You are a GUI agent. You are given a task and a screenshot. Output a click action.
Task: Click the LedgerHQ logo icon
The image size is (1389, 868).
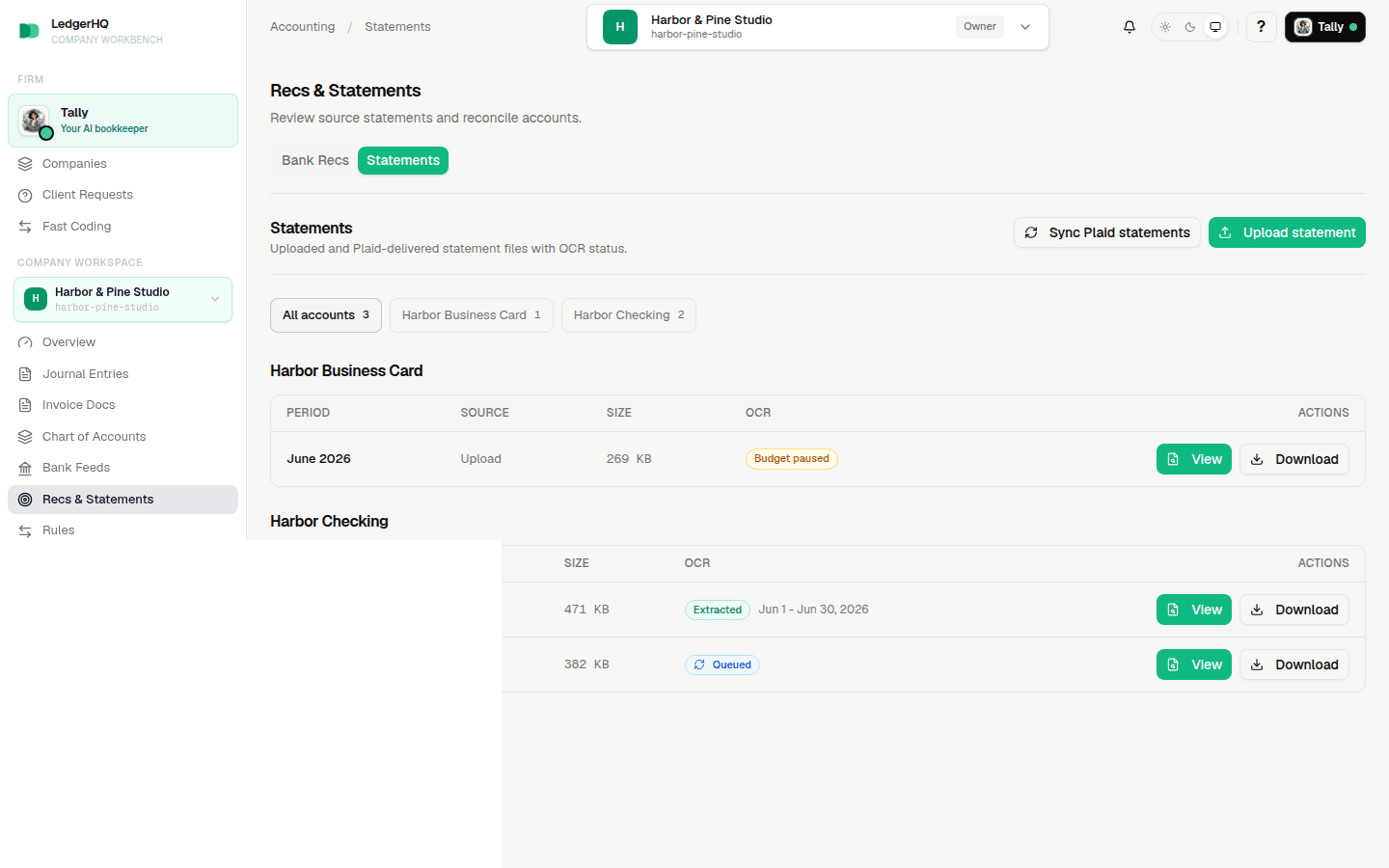(x=29, y=31)
